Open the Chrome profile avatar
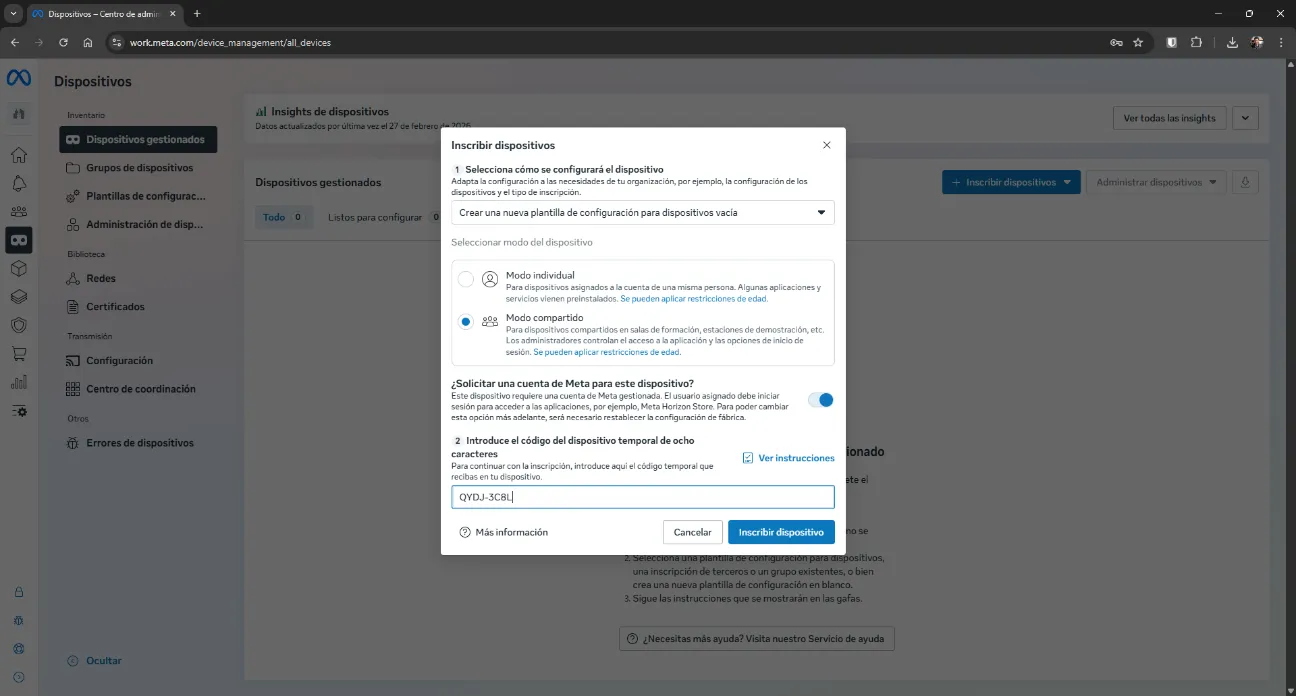 point(1257,43)
